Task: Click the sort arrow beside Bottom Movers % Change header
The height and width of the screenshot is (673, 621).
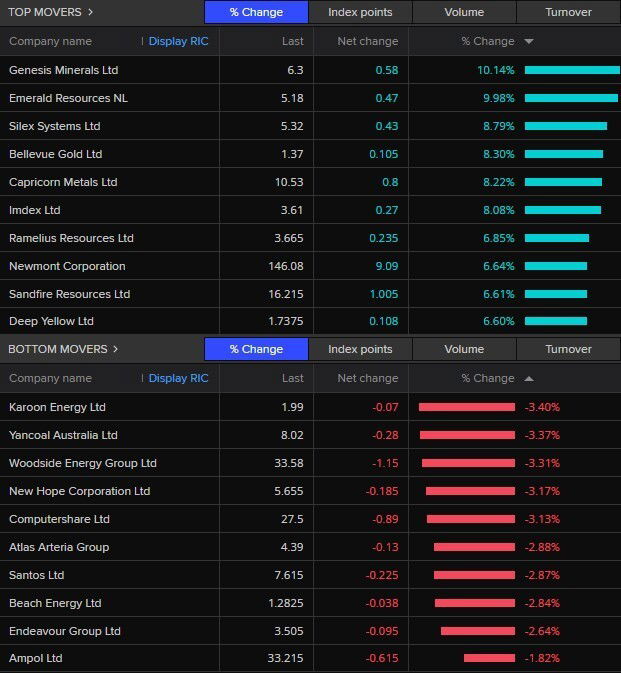Action: [x=528, y=379]
